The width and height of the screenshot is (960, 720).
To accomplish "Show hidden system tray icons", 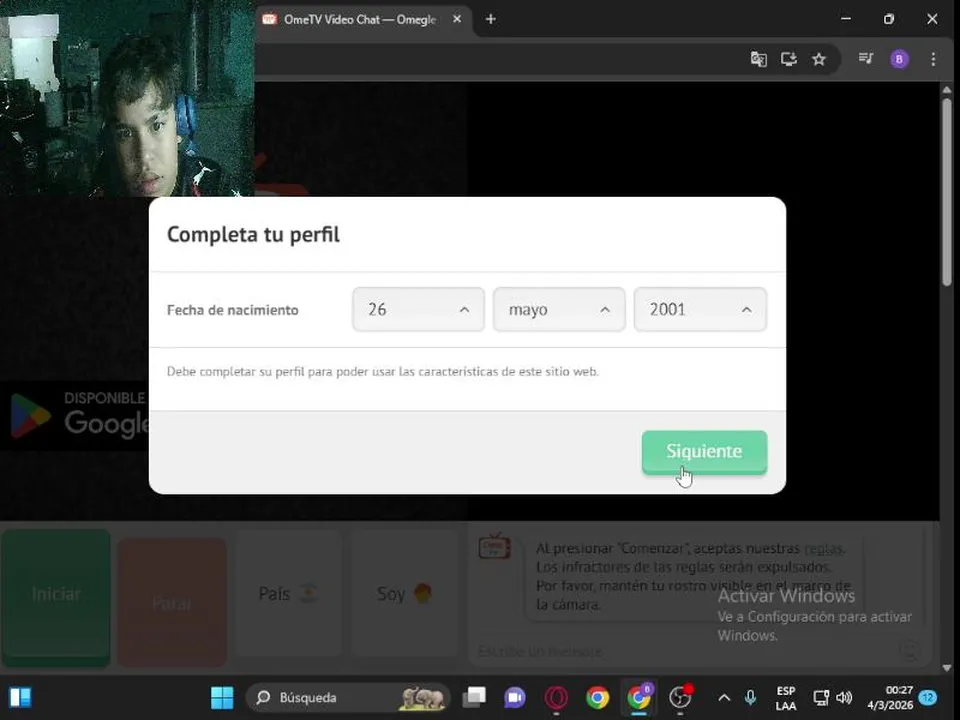I will tap(724, 697).
